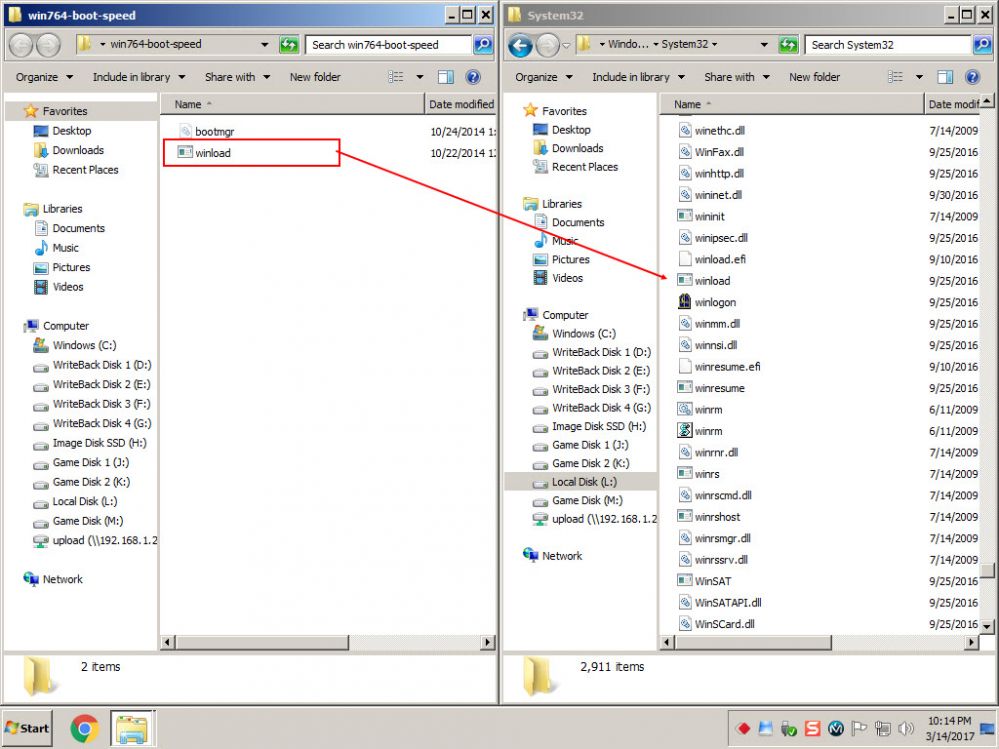999x749 pixels.
Task: Click Back arrow in win764-boot-speed window
Action: [21, 45]
